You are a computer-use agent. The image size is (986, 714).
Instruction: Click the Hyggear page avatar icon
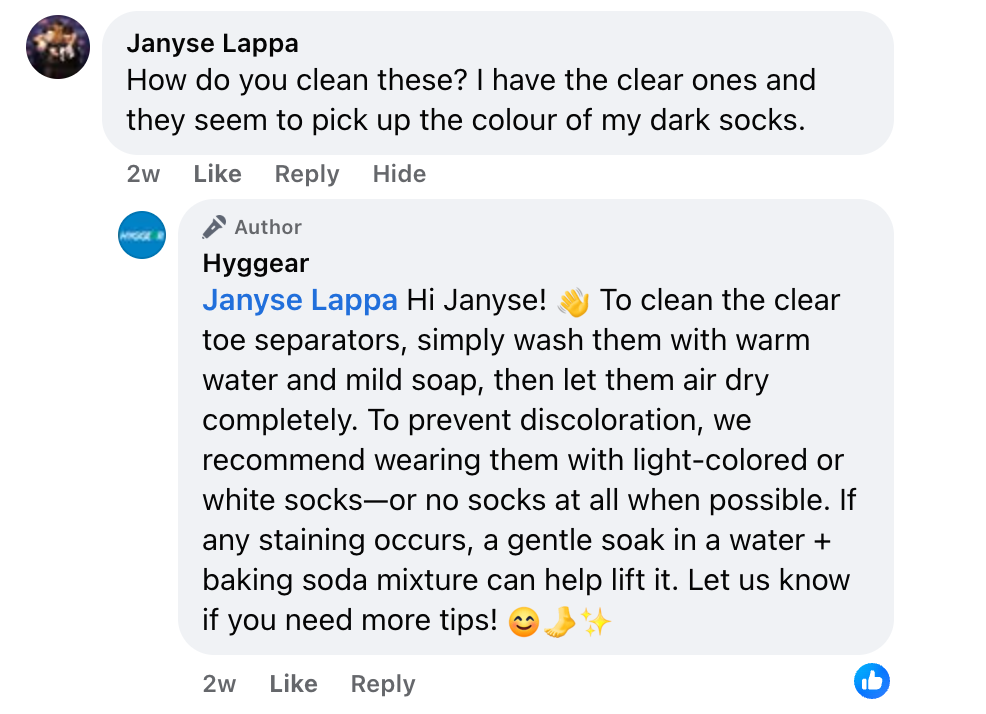(142, 235)
